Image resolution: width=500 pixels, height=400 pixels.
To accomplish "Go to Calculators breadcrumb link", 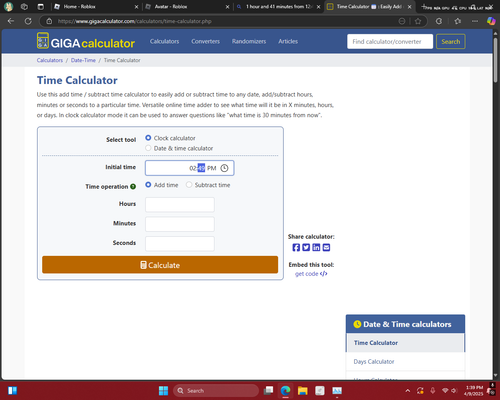I will click(50, 60).
